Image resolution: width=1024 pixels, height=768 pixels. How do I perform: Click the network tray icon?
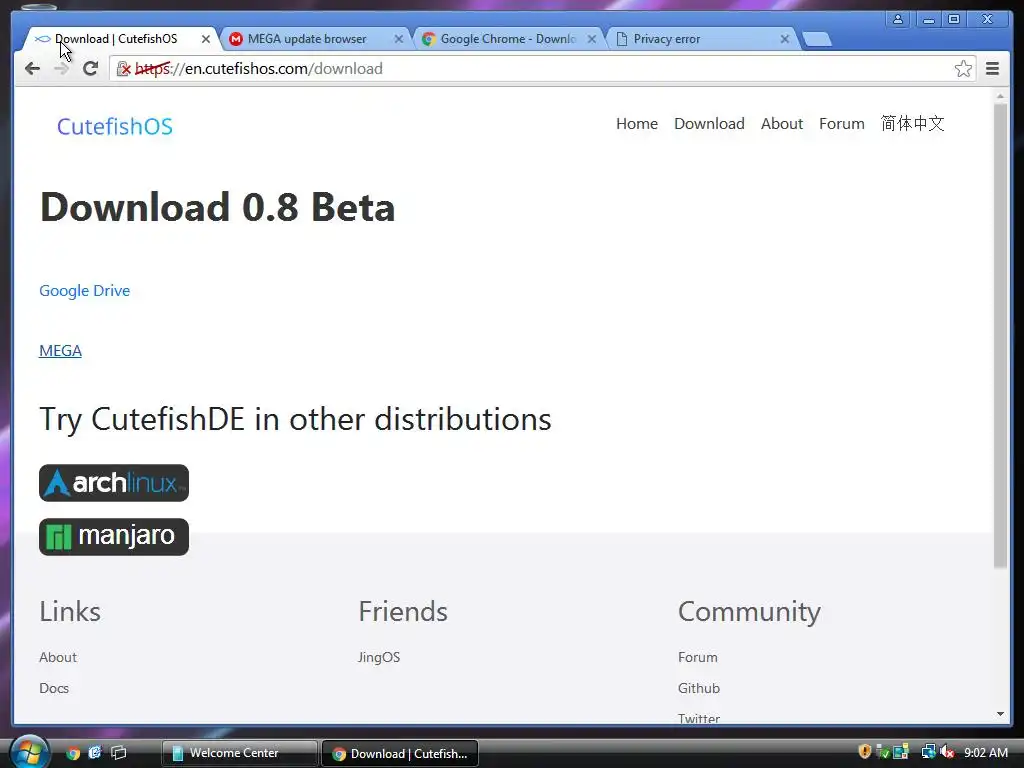coord(928,752)
